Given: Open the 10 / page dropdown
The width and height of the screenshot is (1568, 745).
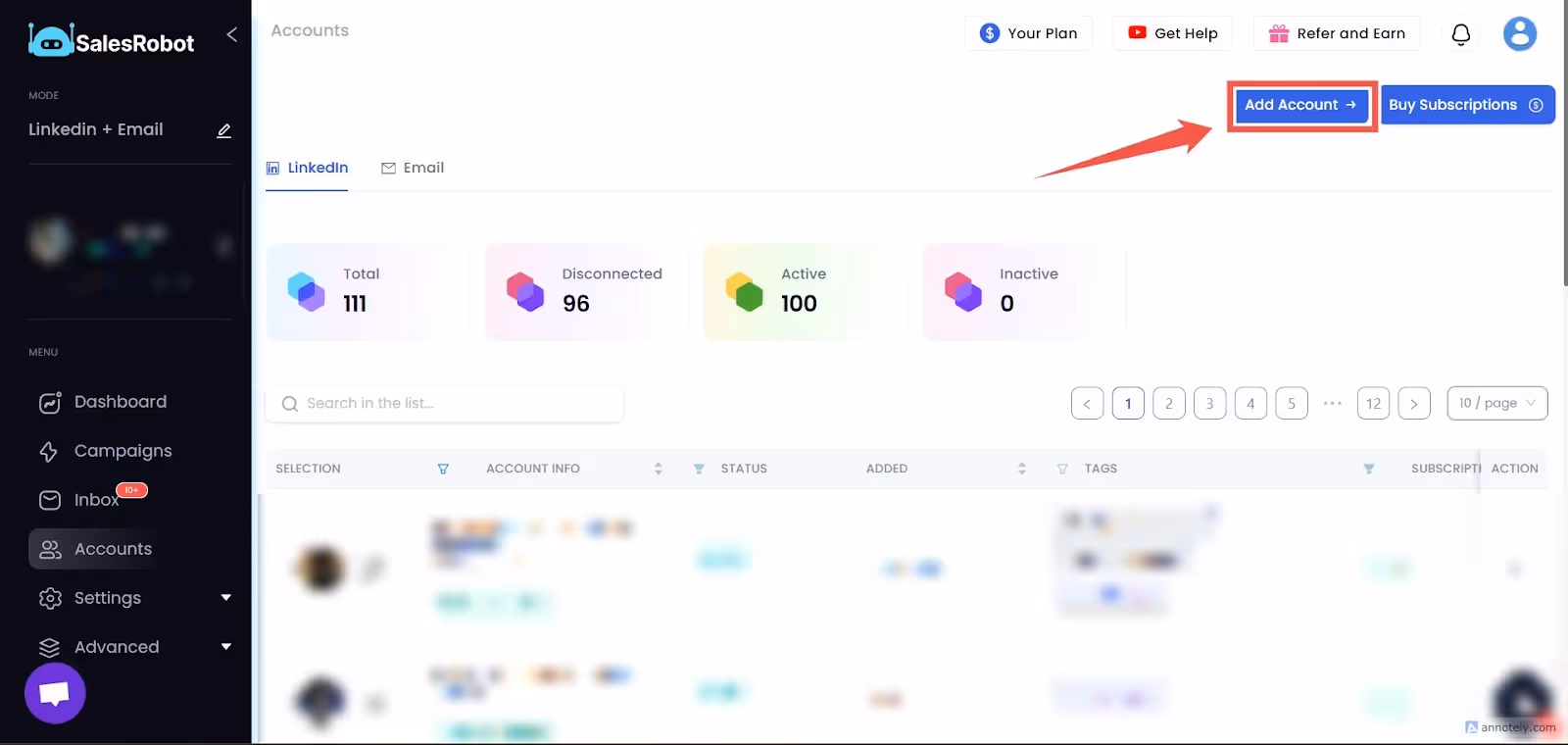Looking at the screenshot, I should coord(1497,404).
